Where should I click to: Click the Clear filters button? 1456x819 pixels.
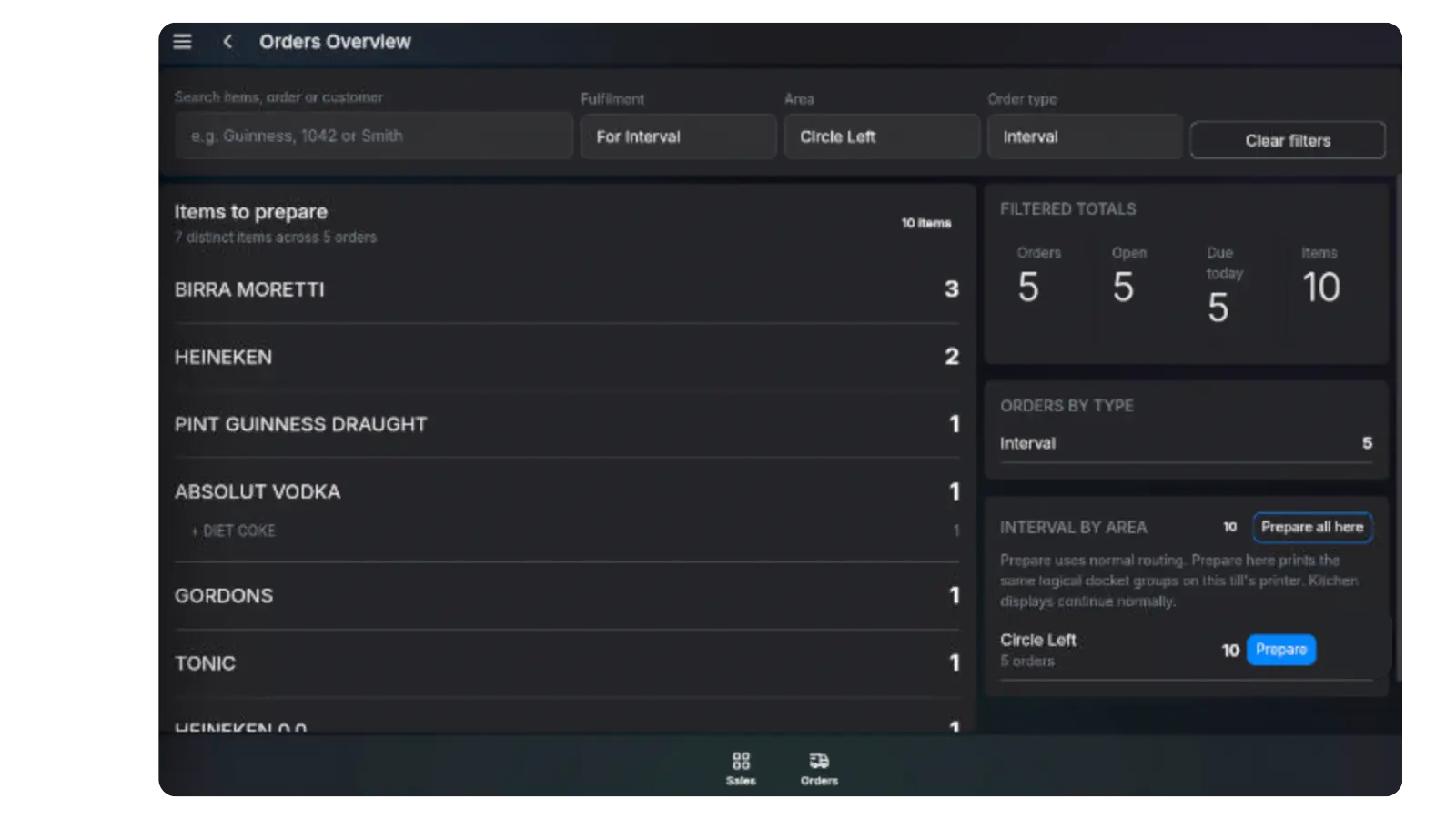pos(1288,140)
